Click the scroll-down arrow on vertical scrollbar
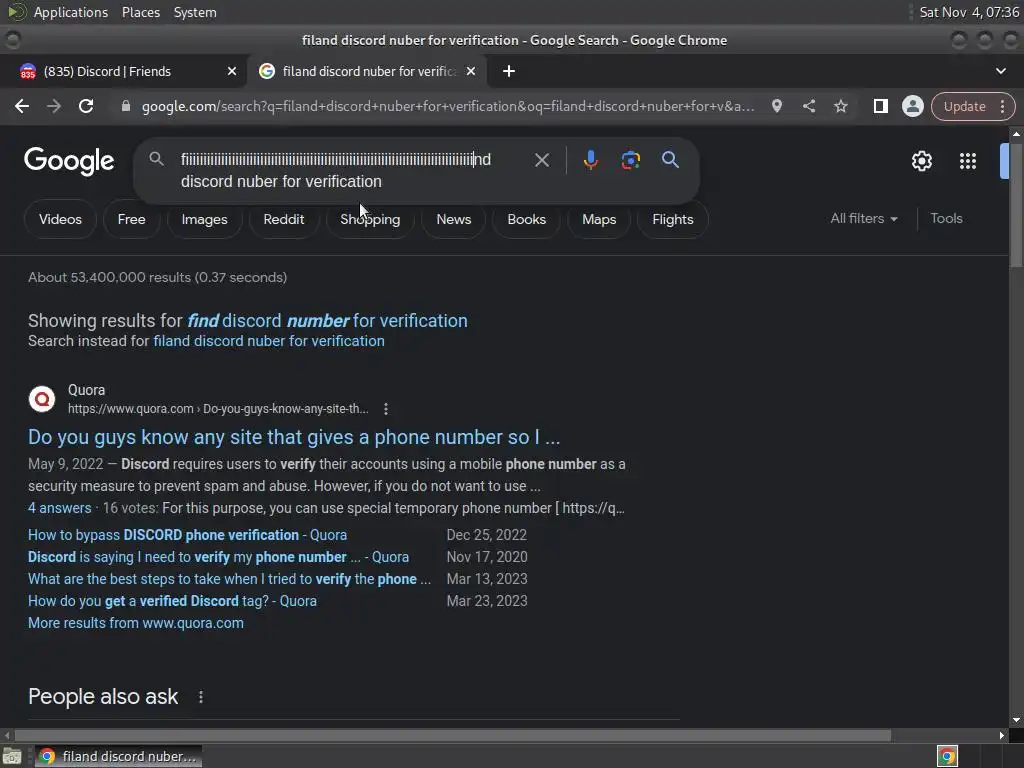Image resolution: width=1024 pixels, height=768 pixels. [x=1016, y=720]
